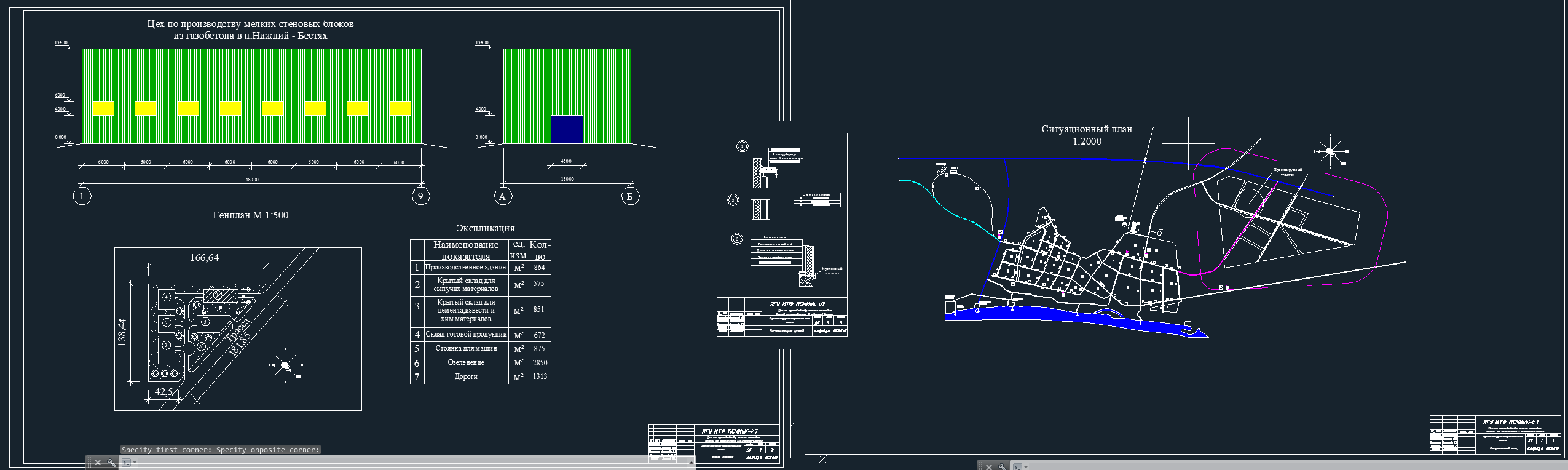Click the quantity value 851
Screen dimensions: 1568x470
point(539,309)
